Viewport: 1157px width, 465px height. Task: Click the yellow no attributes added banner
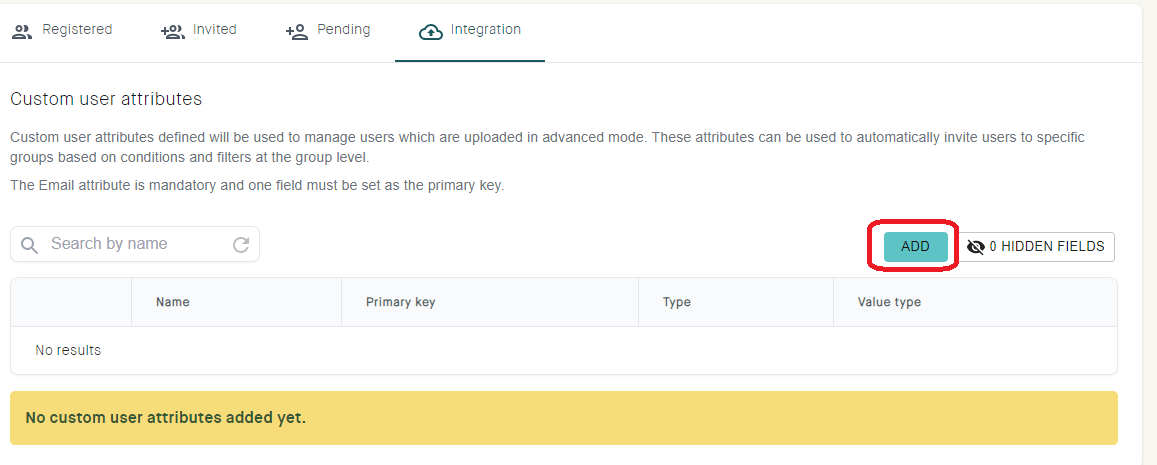[564, 418]
